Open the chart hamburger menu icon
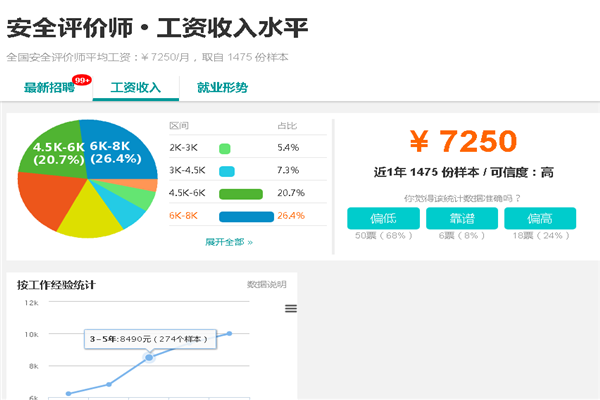Image resolution: width=600 pixels, height=400 pixels. tap(291, 308)
